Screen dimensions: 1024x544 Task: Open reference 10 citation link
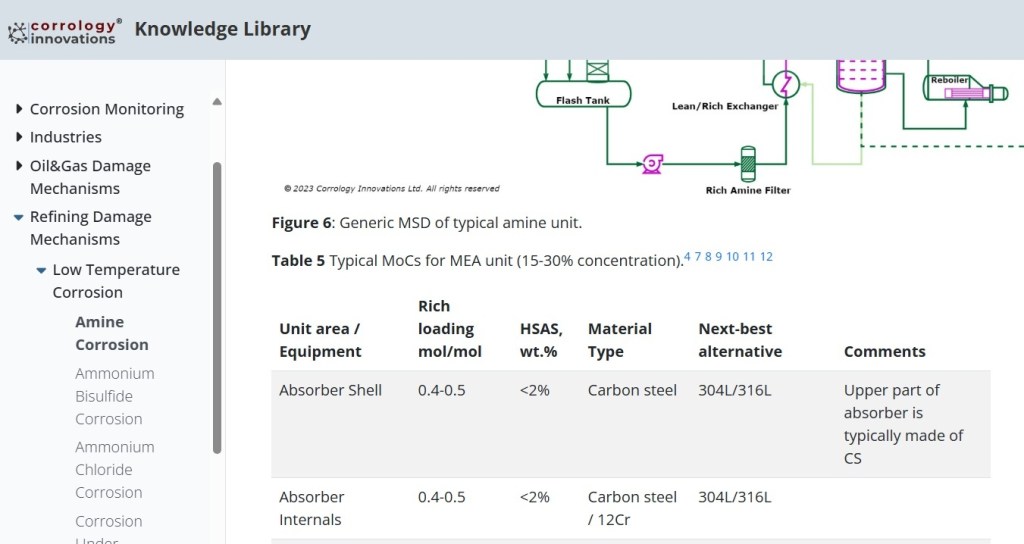pyautogui.click(x=732, y=256)
